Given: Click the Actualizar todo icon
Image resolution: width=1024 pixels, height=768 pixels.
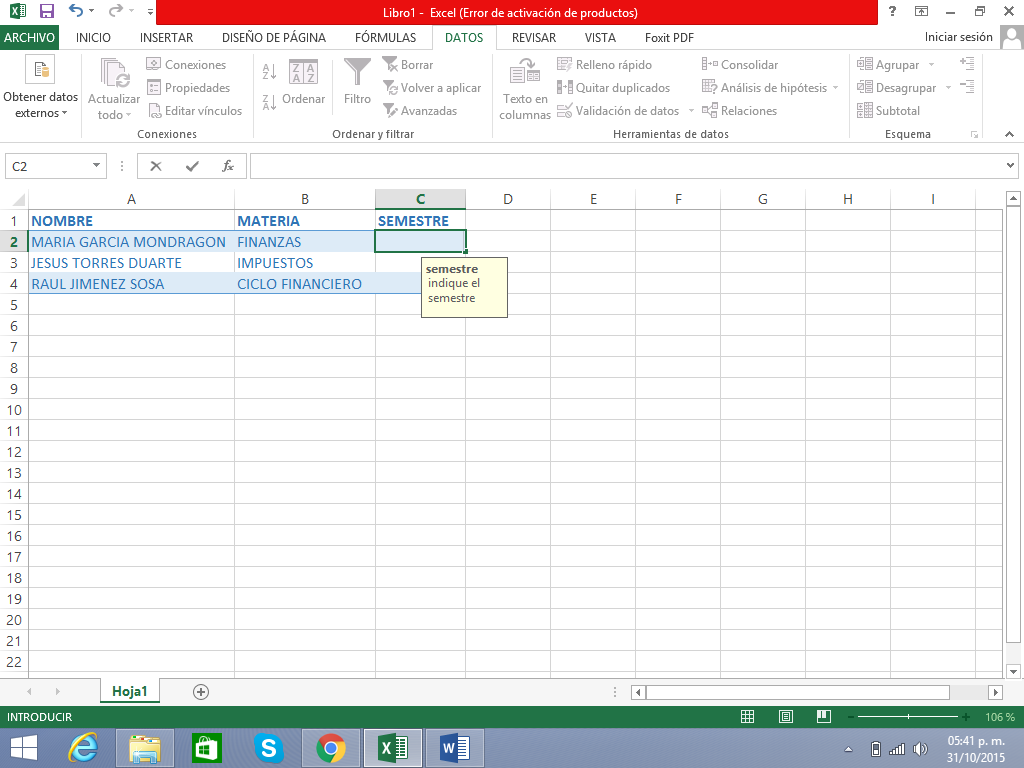Looking at the screenshot, I should pyautogui.click(x=114, y=73).
